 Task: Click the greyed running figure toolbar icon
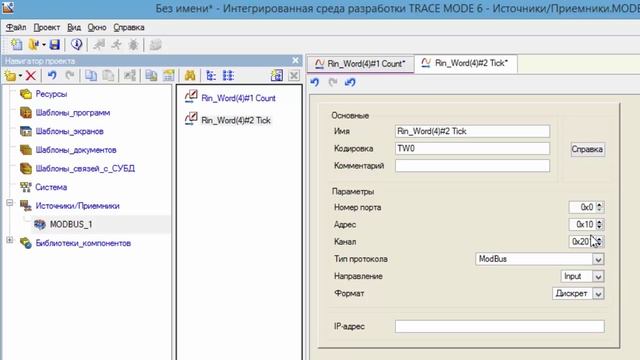pos(116,44)
